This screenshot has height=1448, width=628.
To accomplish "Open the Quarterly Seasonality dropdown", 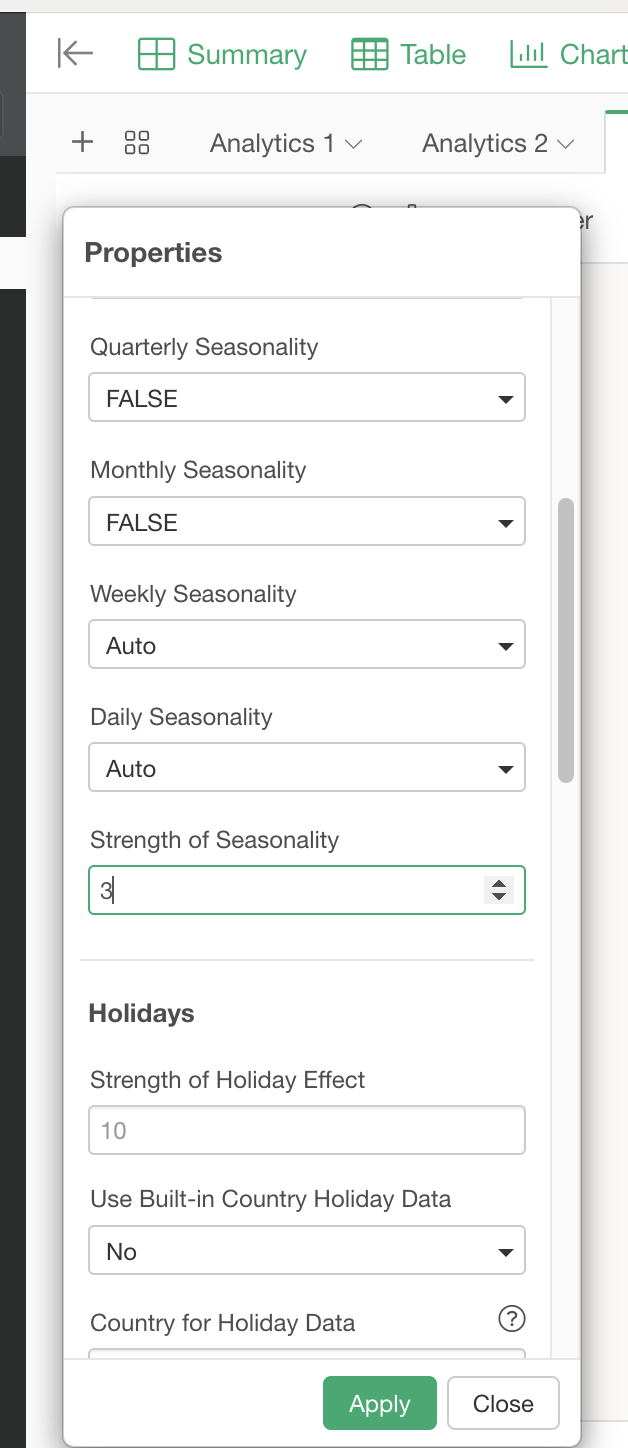I will pyautogui.click(x=307, y=398).
